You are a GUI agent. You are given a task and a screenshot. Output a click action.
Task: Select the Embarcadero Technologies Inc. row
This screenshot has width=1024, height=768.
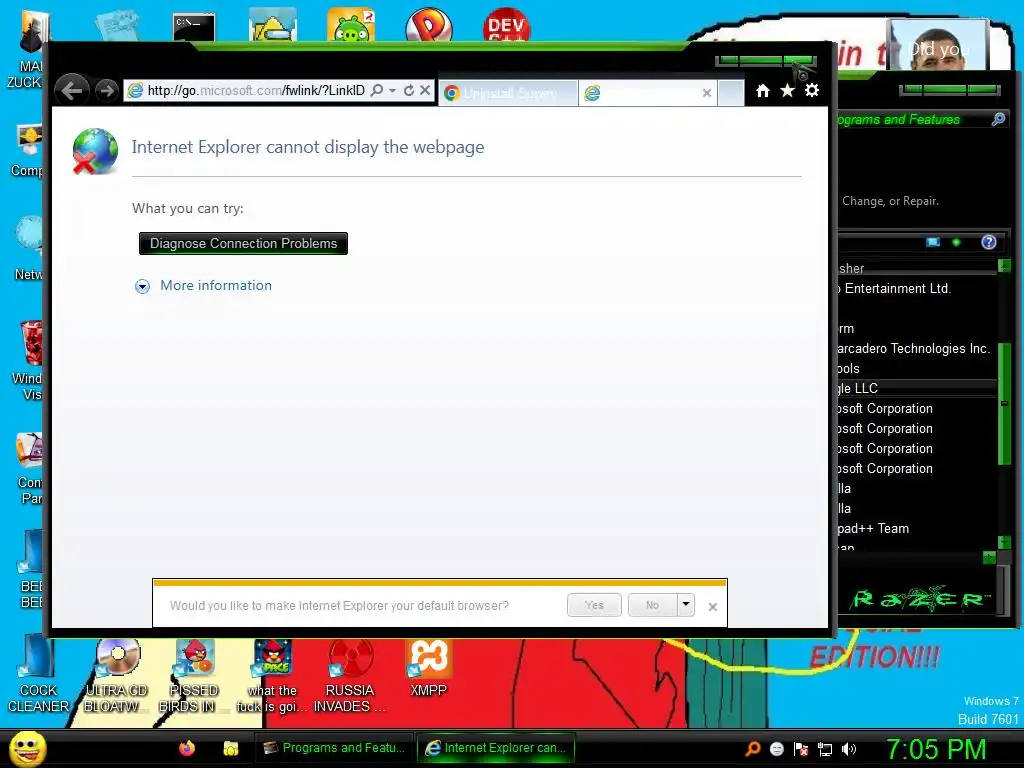pyautogui.click(x=916, y=348)
